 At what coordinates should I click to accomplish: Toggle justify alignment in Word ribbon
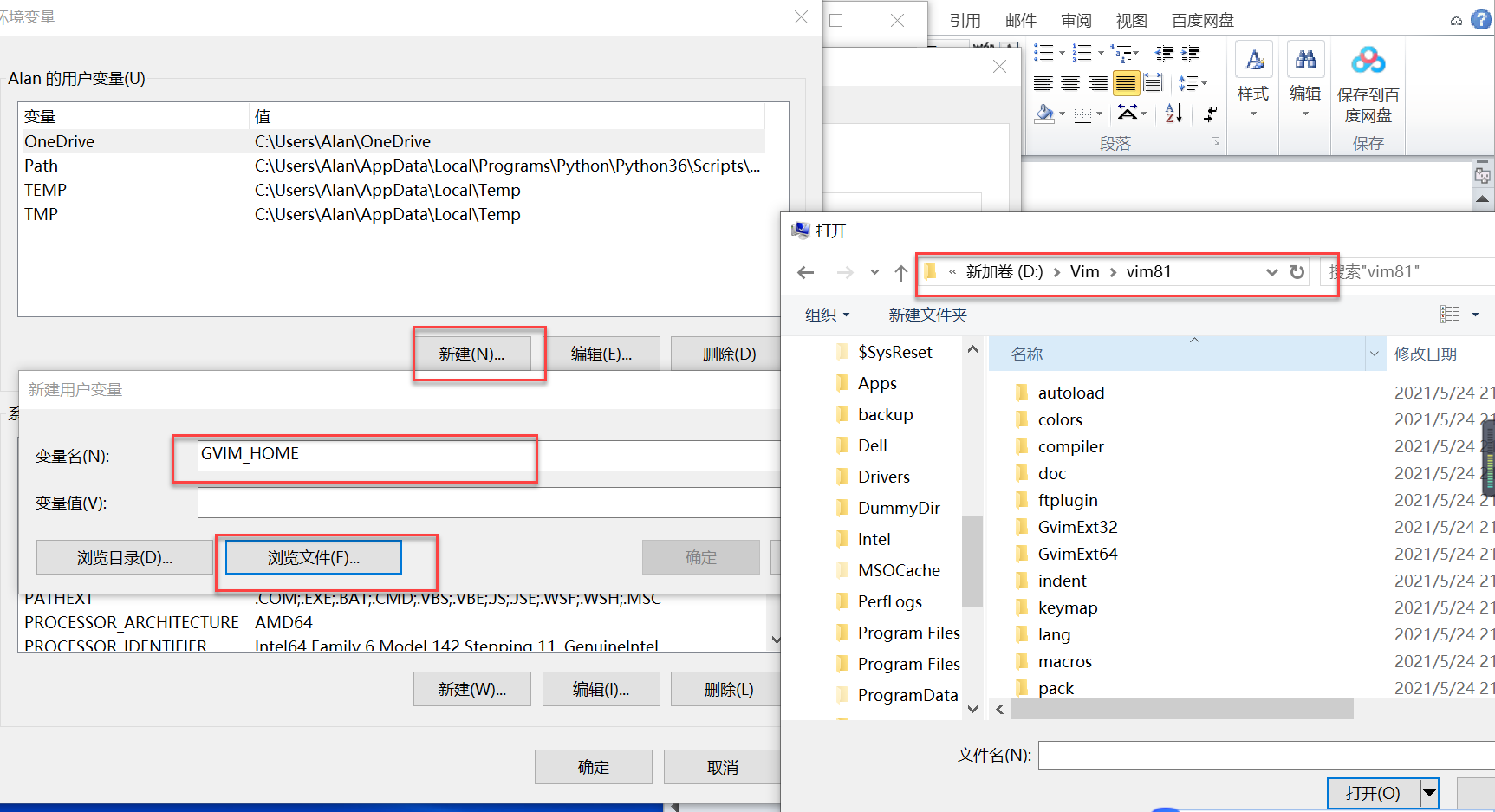pyautogui.click(x=1126, y=83)
